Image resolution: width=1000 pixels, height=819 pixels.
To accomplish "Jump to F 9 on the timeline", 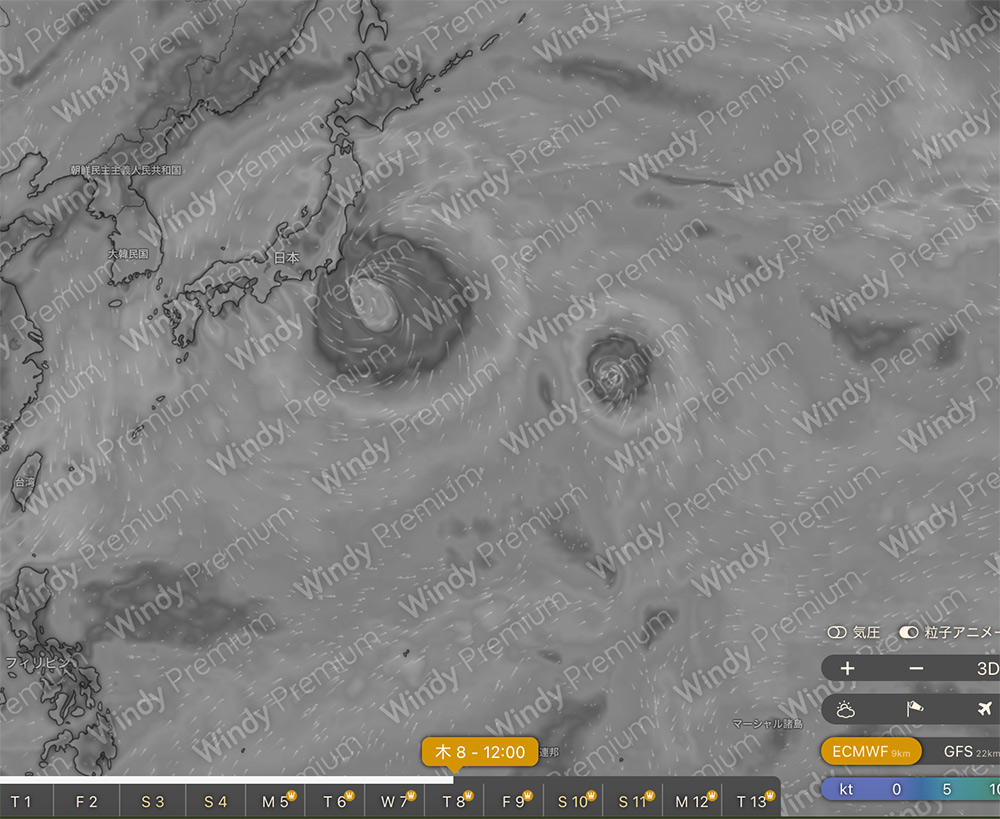I will (x=513, y=802).
